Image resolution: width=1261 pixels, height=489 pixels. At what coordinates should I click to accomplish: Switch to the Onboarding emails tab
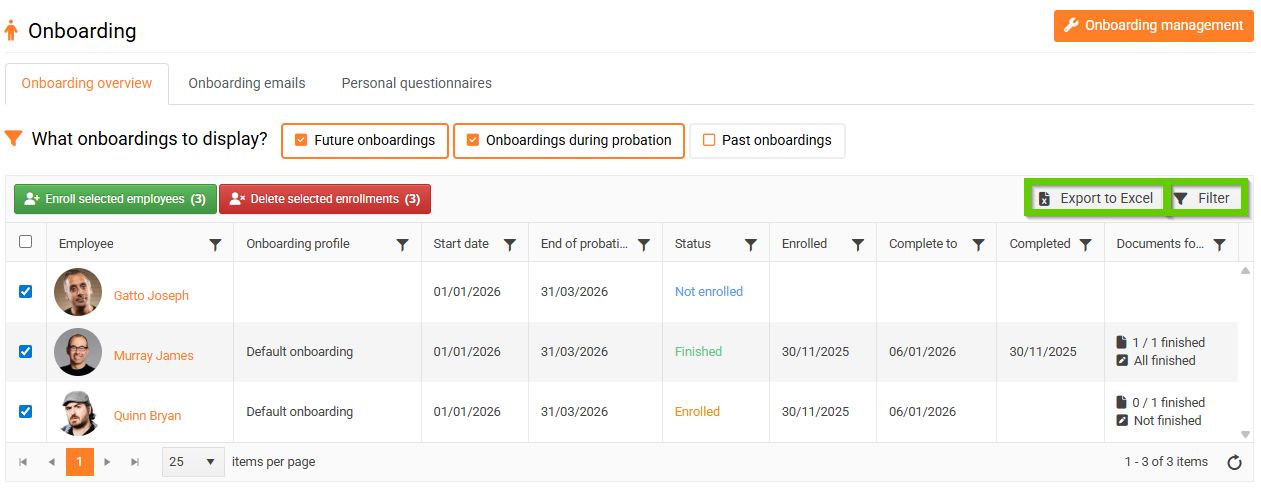pyautogui.click(x=247, y=83)
